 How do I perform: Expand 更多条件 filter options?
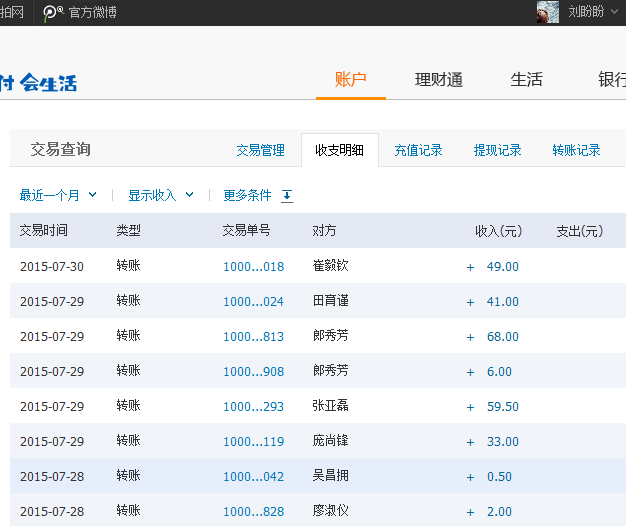pos(247,196)
